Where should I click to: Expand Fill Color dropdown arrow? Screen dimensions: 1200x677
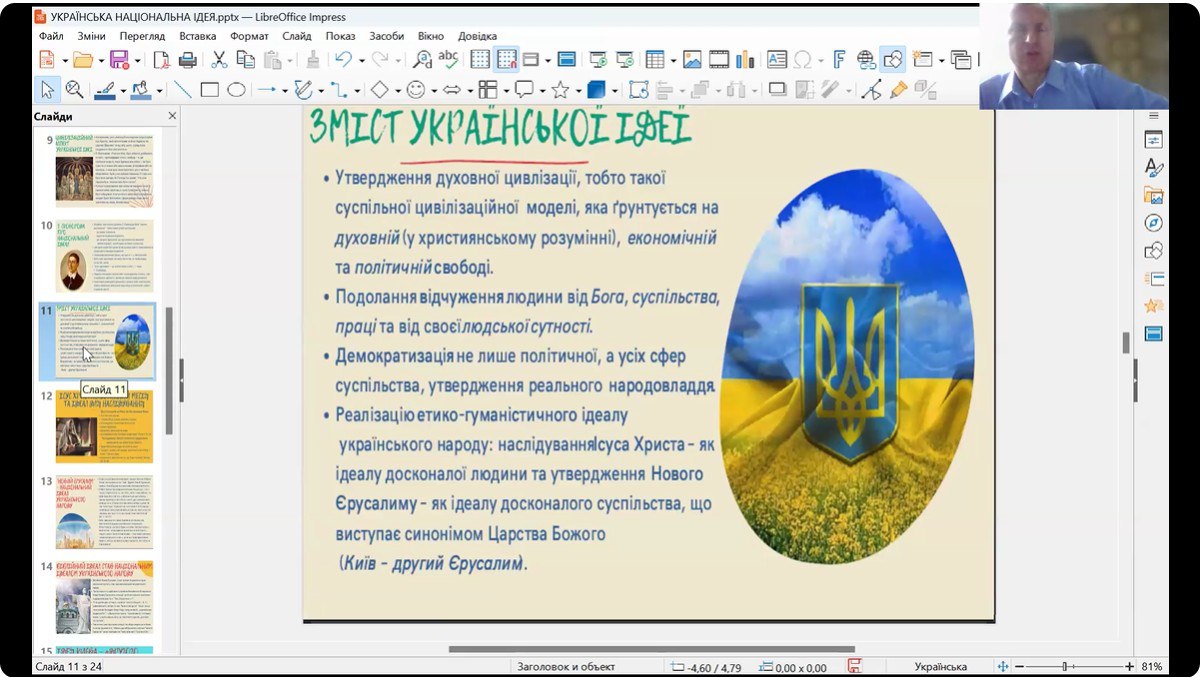click(x=159, y=89)
